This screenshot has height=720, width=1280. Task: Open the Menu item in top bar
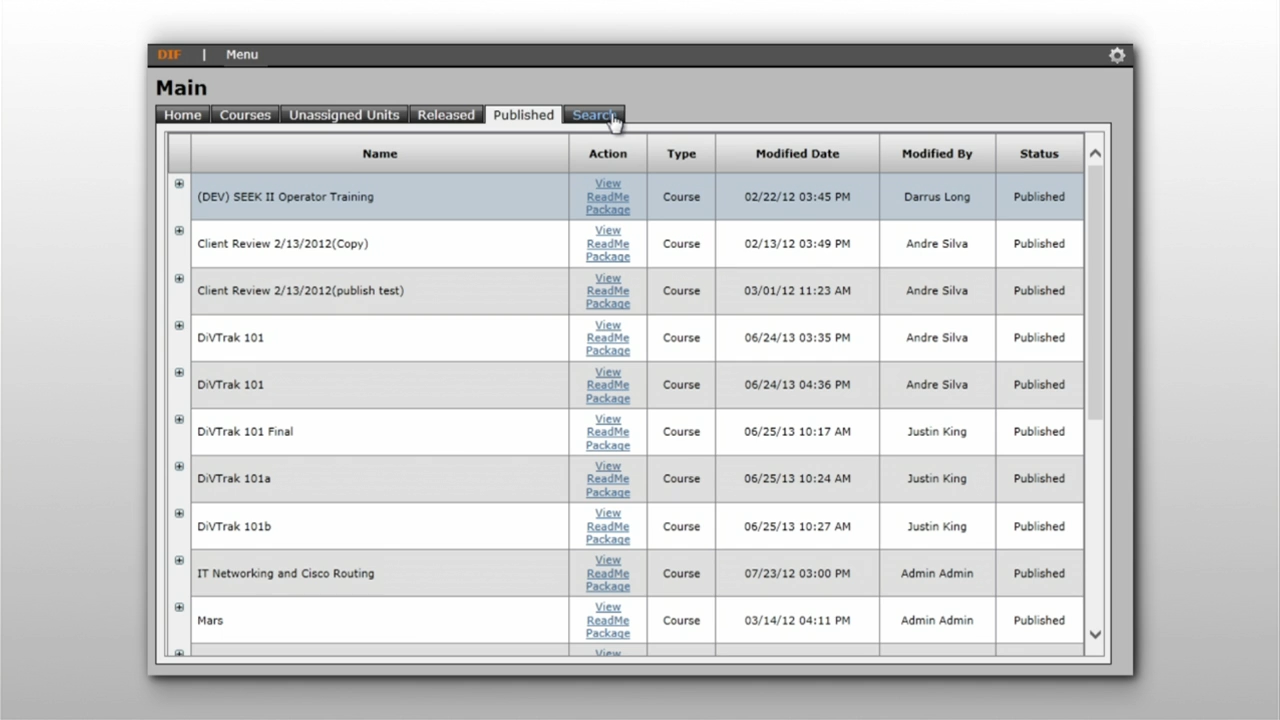click(242, 55)
